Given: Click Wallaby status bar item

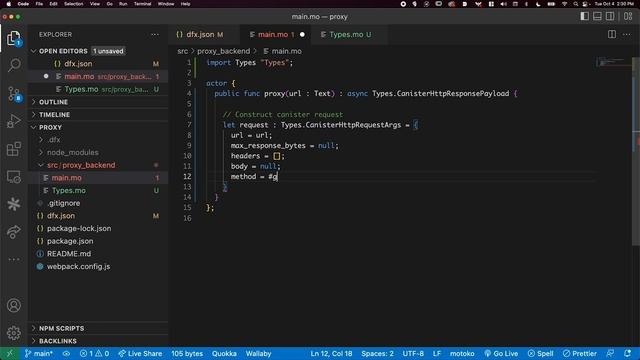Looking at the screenshot, I should [258, 353].
